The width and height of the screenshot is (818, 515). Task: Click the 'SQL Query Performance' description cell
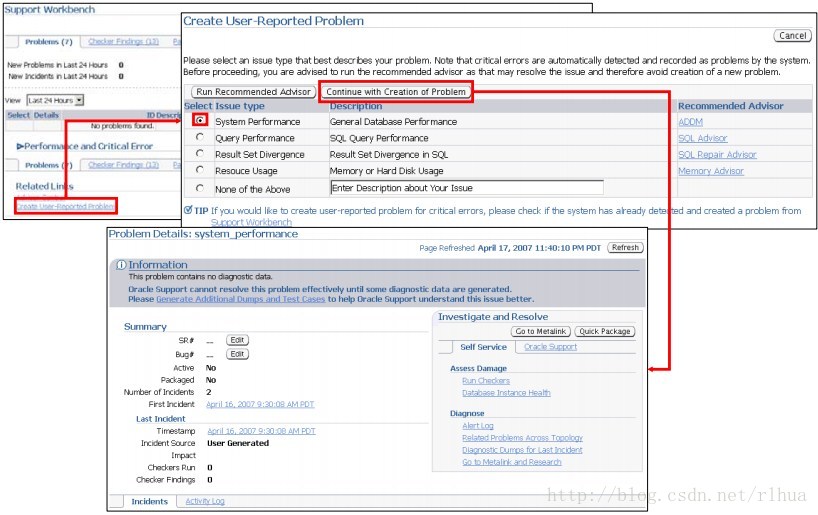click(x=379, y=138)
